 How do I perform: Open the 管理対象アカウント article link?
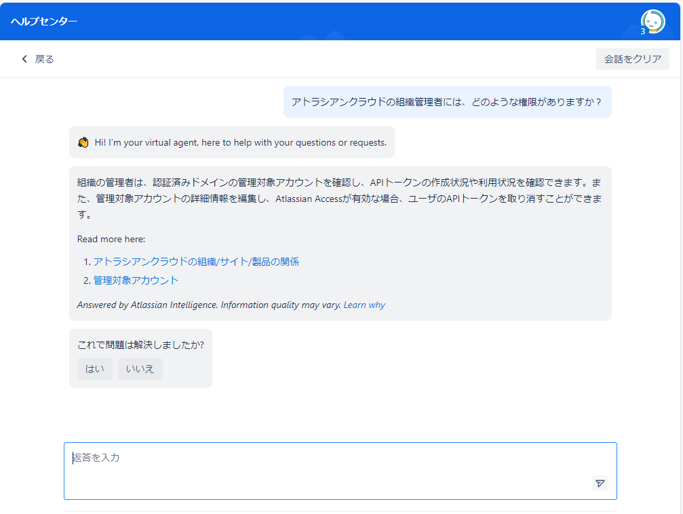136,280
